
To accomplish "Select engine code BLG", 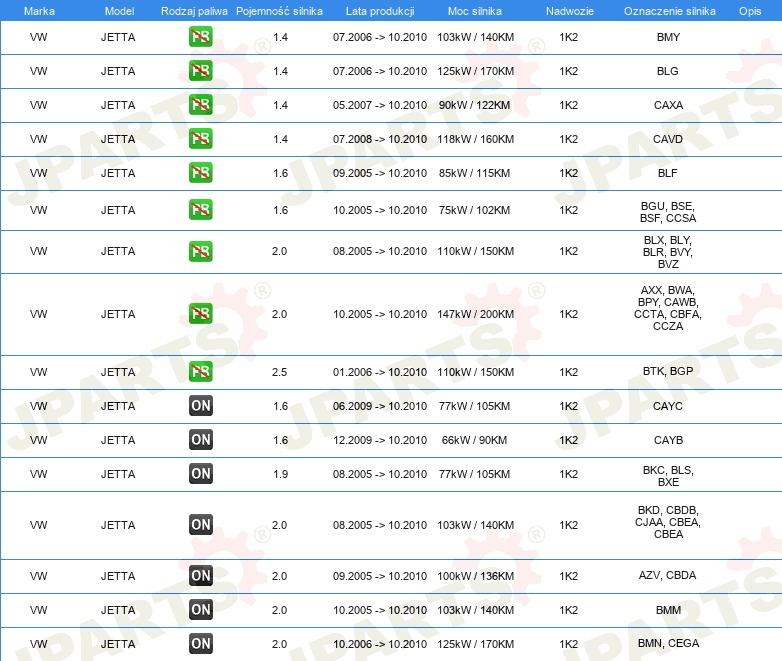I will coord(668,71).
